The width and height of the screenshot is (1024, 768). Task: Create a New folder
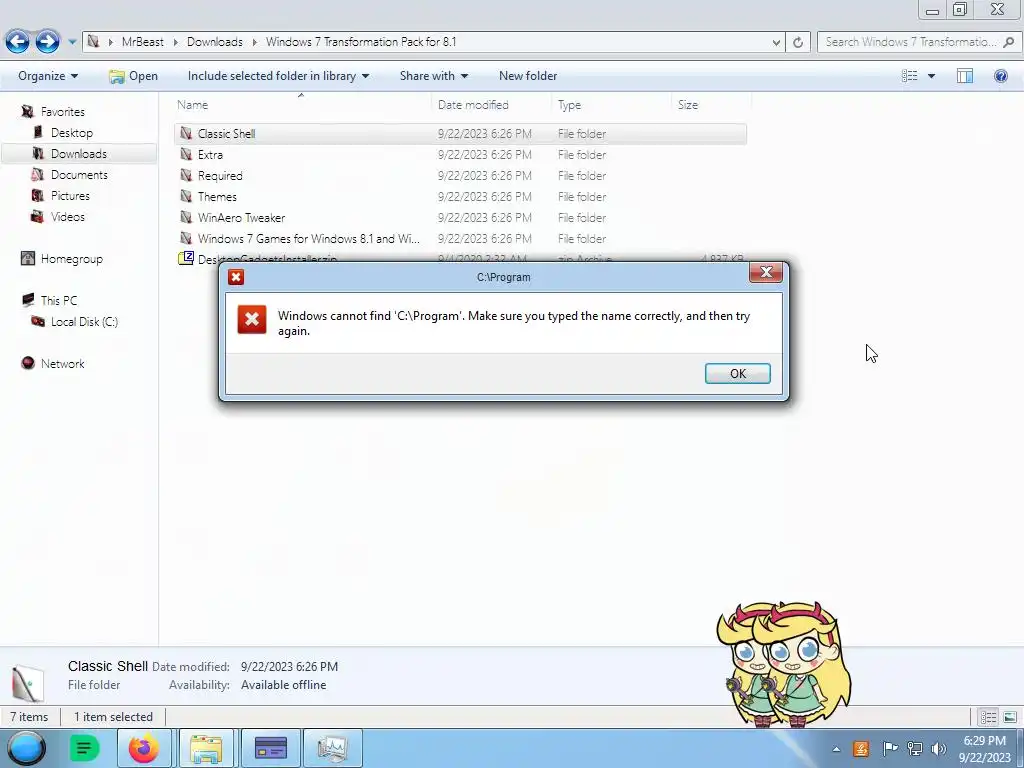[x=528, y=76]
